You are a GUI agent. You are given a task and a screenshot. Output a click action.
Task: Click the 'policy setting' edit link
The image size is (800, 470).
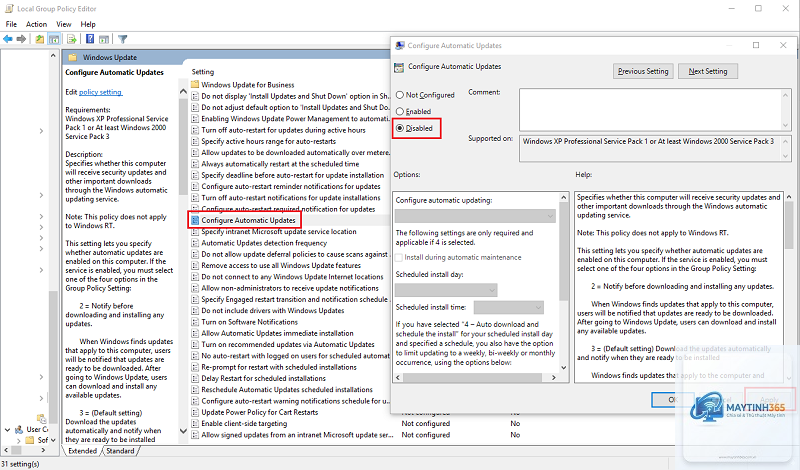pos(101,92)
